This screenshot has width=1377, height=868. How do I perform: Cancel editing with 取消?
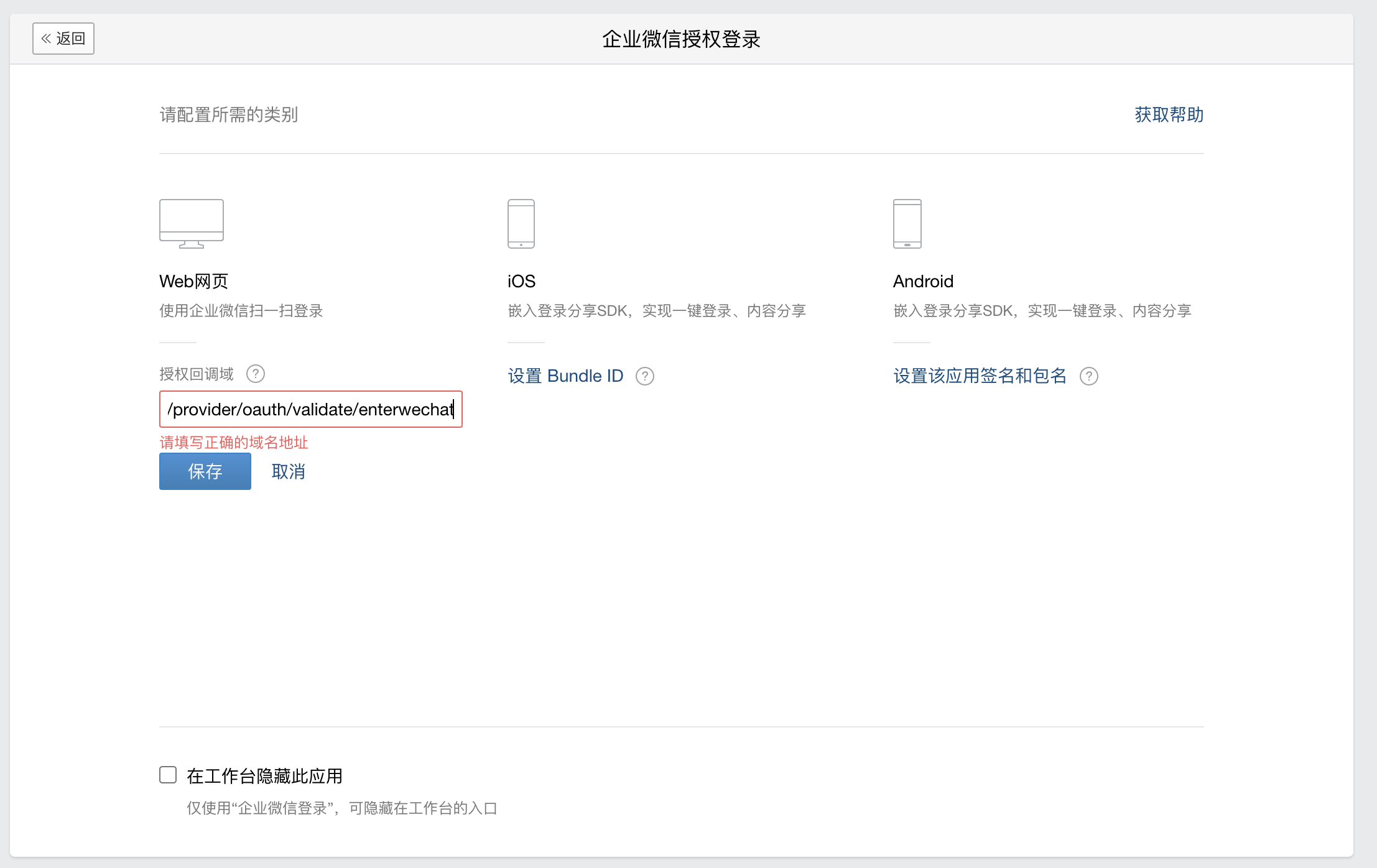[x=289, y=471]
